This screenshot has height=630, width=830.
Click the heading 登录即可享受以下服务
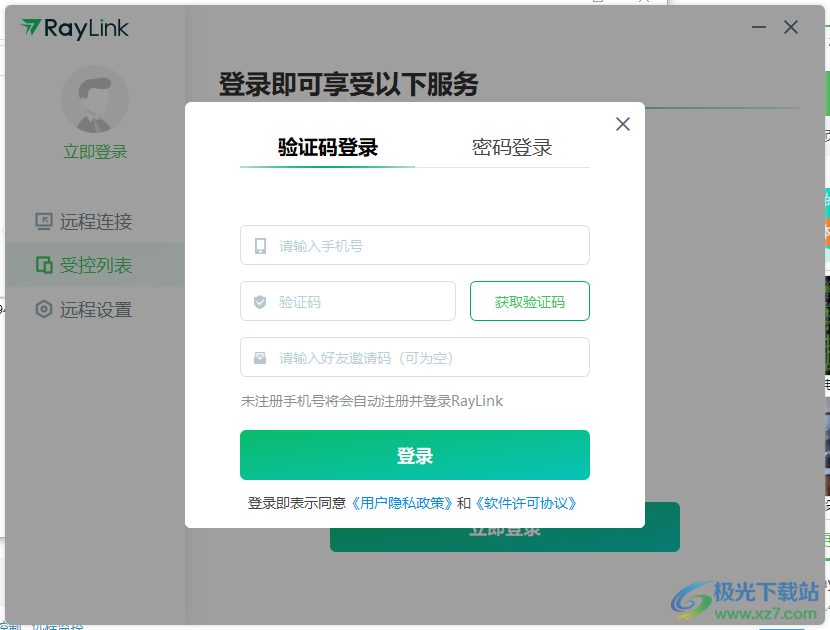[348, 84]
